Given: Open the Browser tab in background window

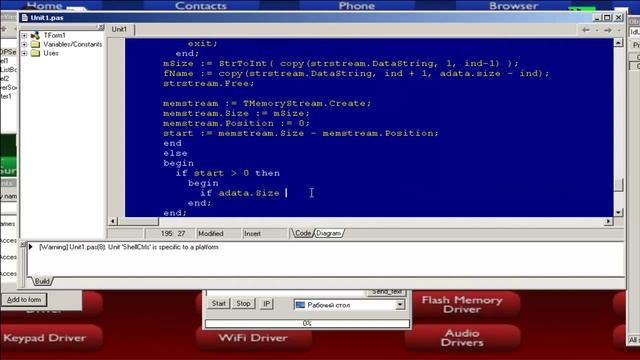Looking at the screenshot, I should [513, 5].
